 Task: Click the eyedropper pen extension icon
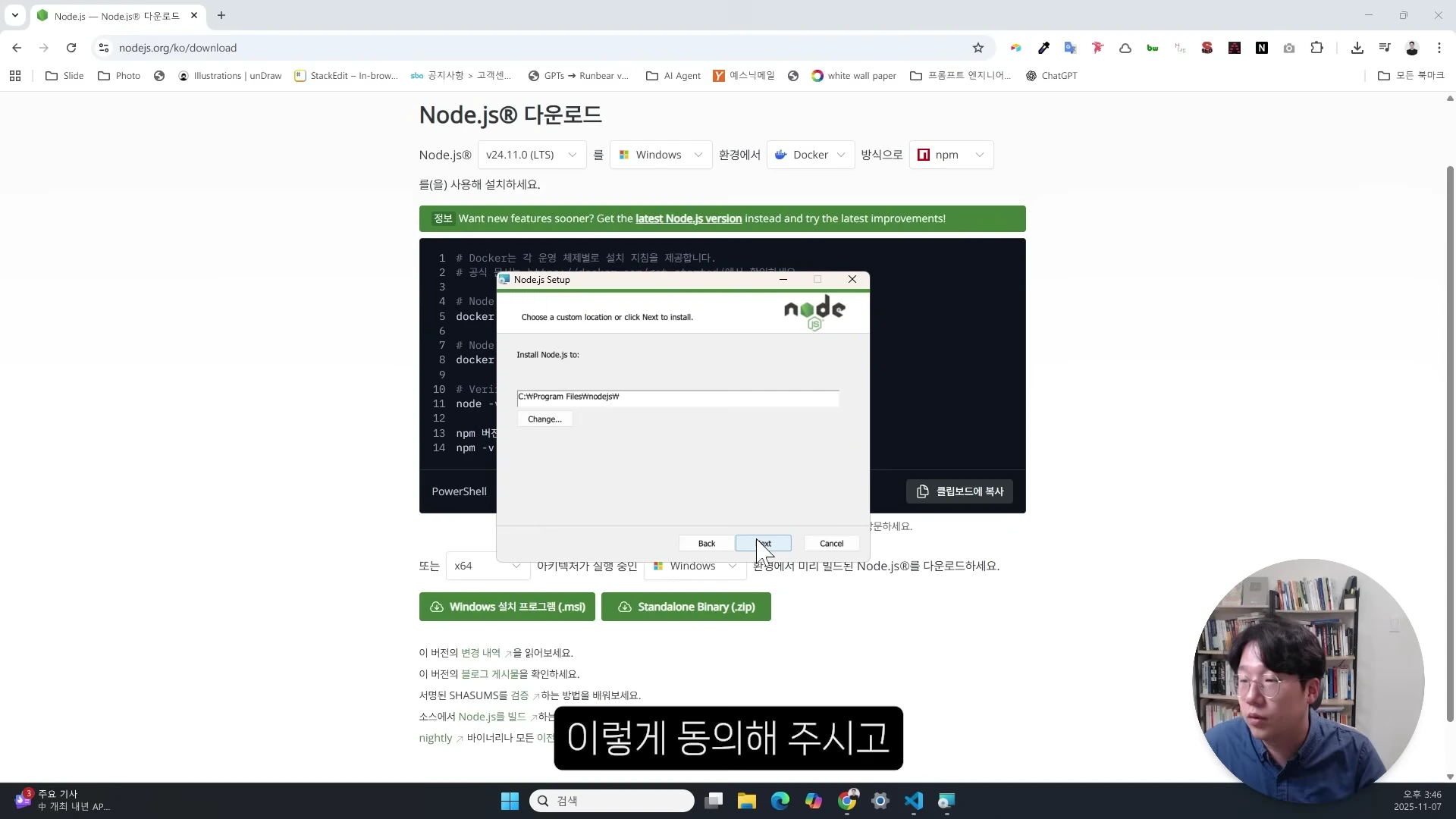[x=1043, y=48]
